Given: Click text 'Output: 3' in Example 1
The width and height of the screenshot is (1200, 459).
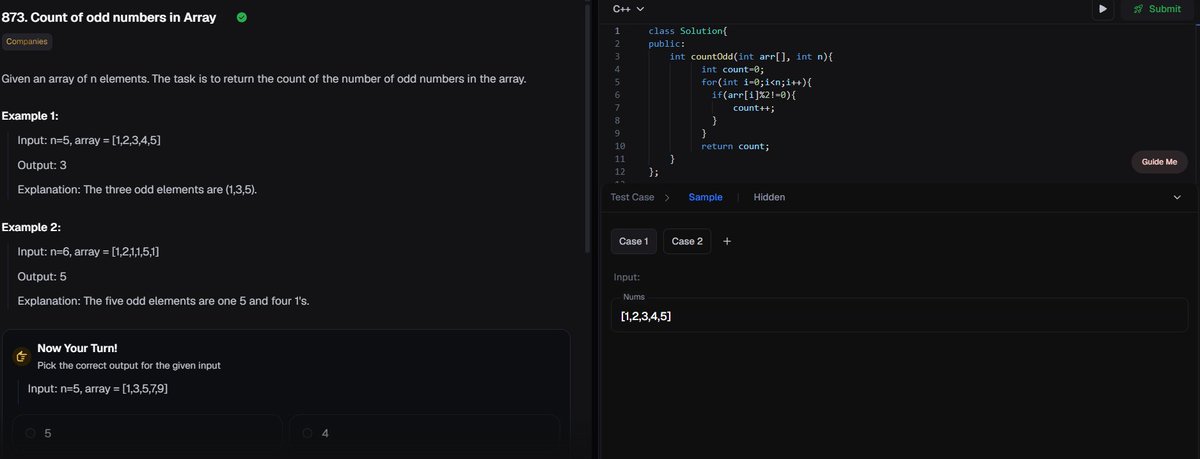Looking at the screenshot, I should 42,164.
